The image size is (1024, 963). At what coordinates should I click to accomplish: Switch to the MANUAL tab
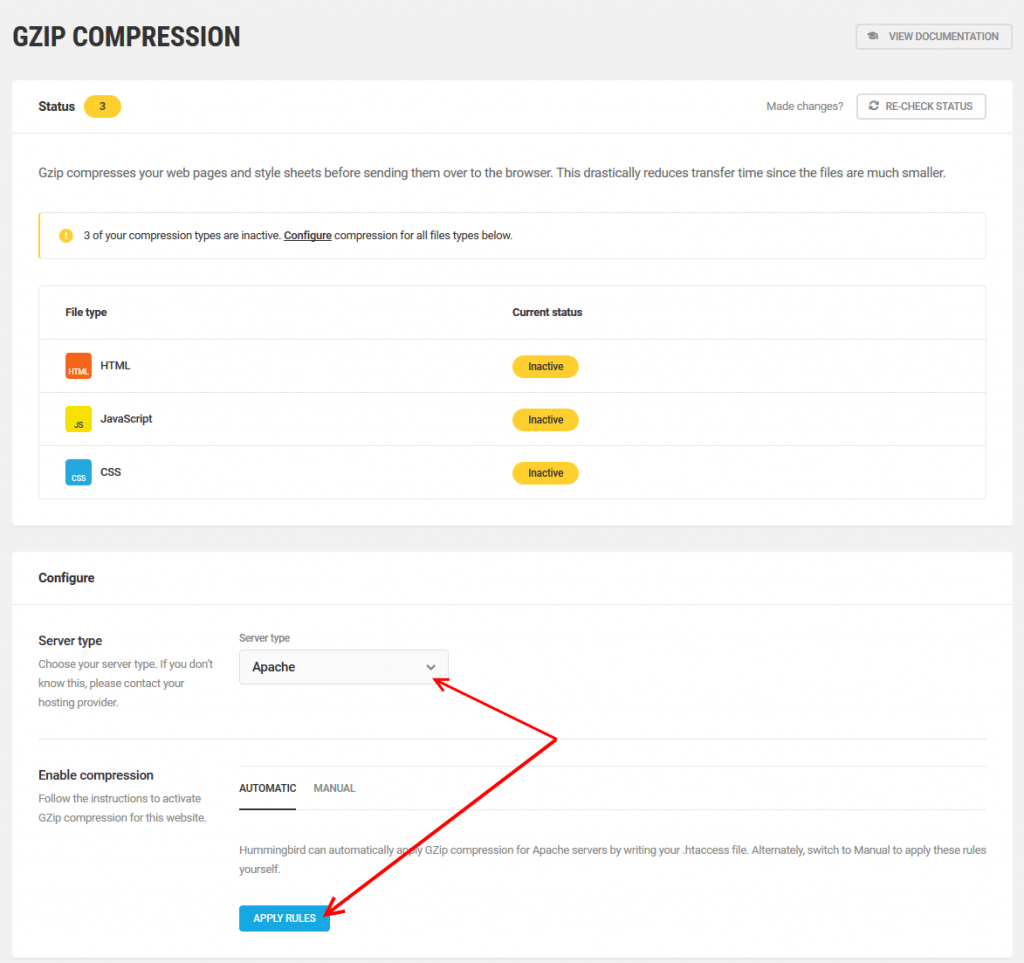coord(334,788)
